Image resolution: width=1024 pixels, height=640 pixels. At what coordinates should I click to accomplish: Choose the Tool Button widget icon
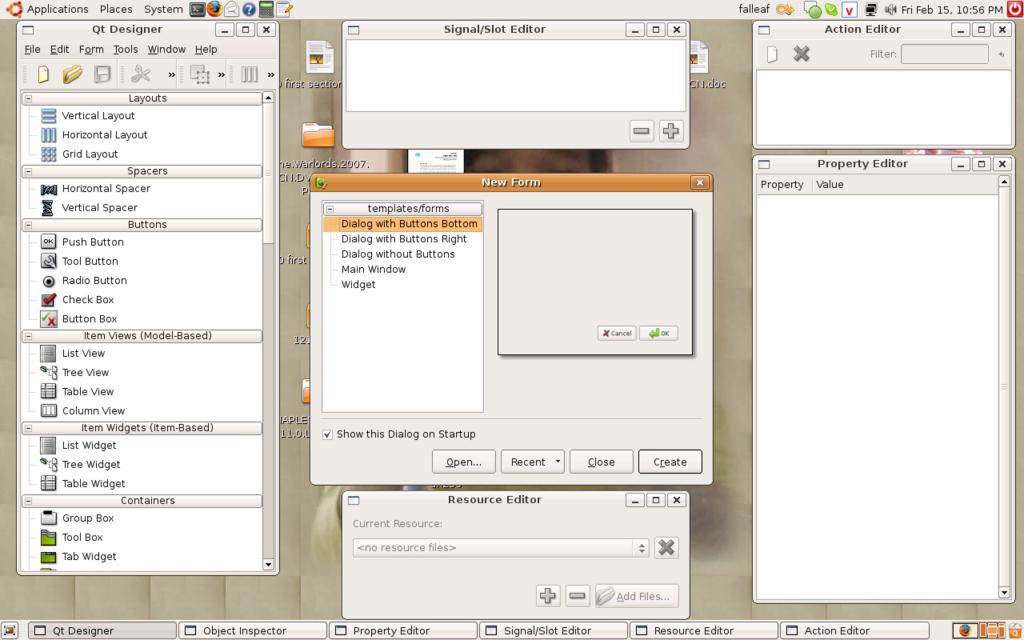pyautogui.click(x=48, y=261)
